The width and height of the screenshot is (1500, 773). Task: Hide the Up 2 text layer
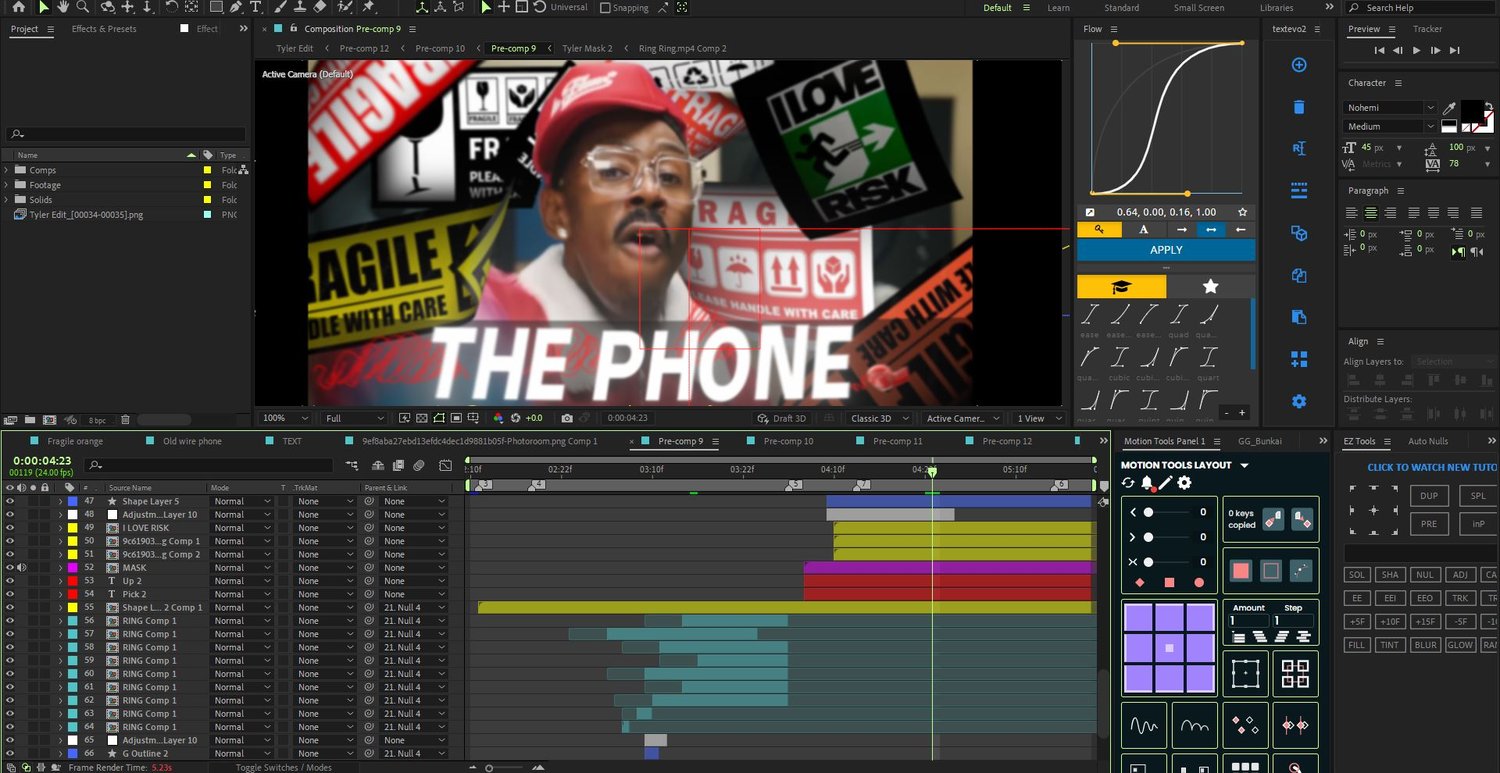10,581
